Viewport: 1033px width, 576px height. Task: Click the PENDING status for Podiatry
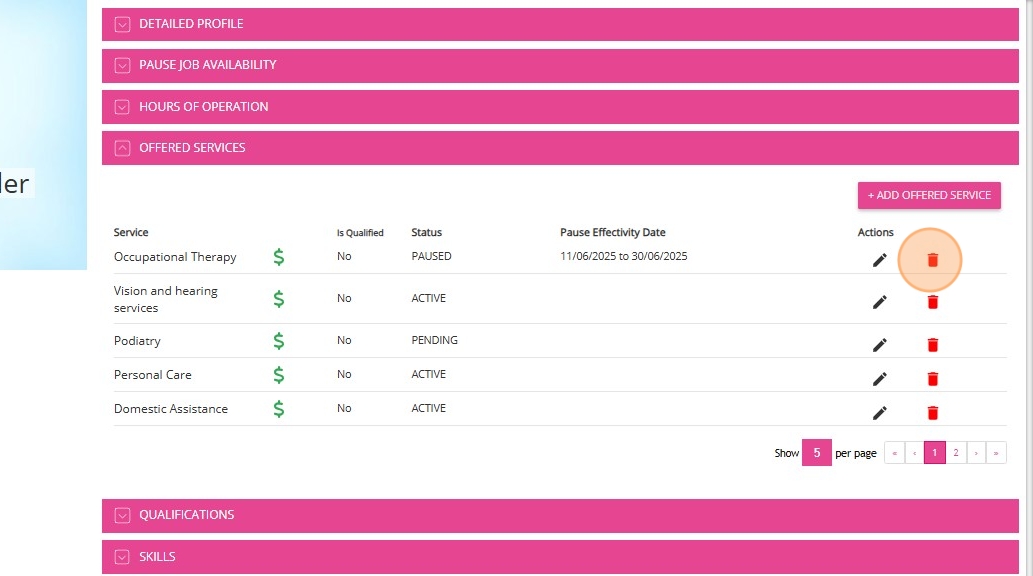pos(434,340)
